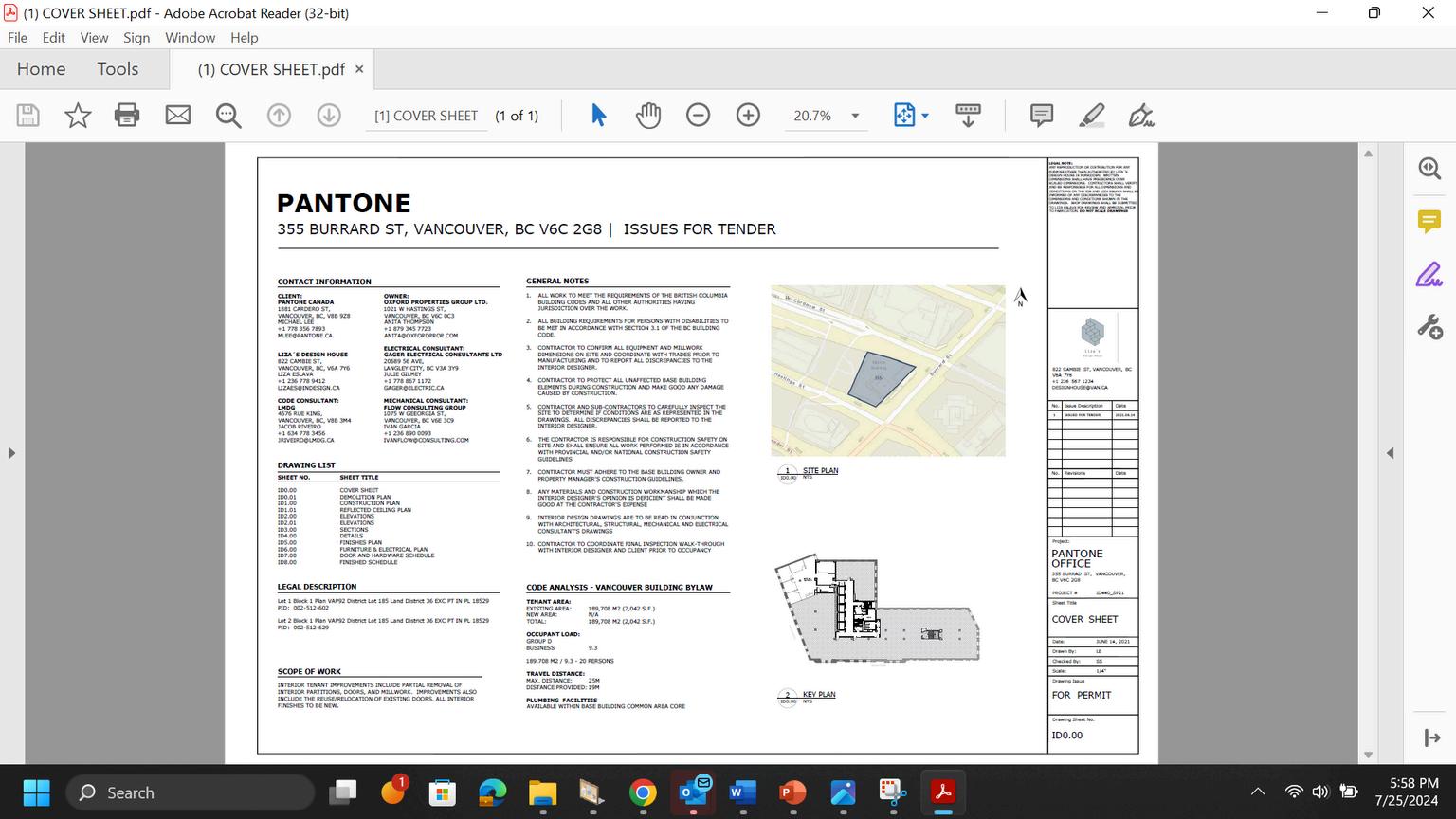Open the Comment tool in right pane
Image resolution: width=1456 pixels, height=819 pixels.
pyautogui.click(x=1429, y=222)
